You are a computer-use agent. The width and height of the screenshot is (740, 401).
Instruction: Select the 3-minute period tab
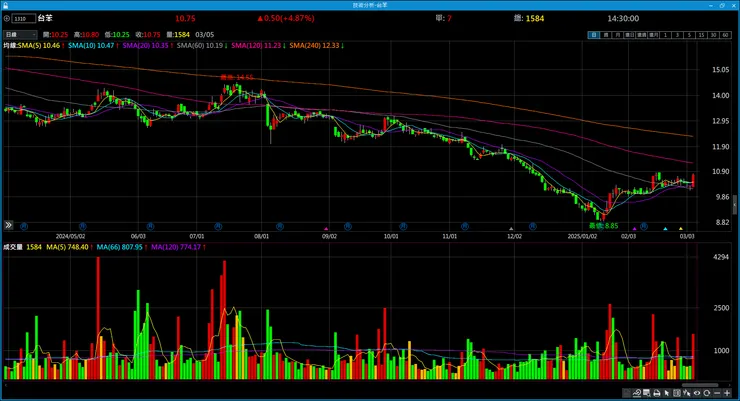[x=678, y=35]
